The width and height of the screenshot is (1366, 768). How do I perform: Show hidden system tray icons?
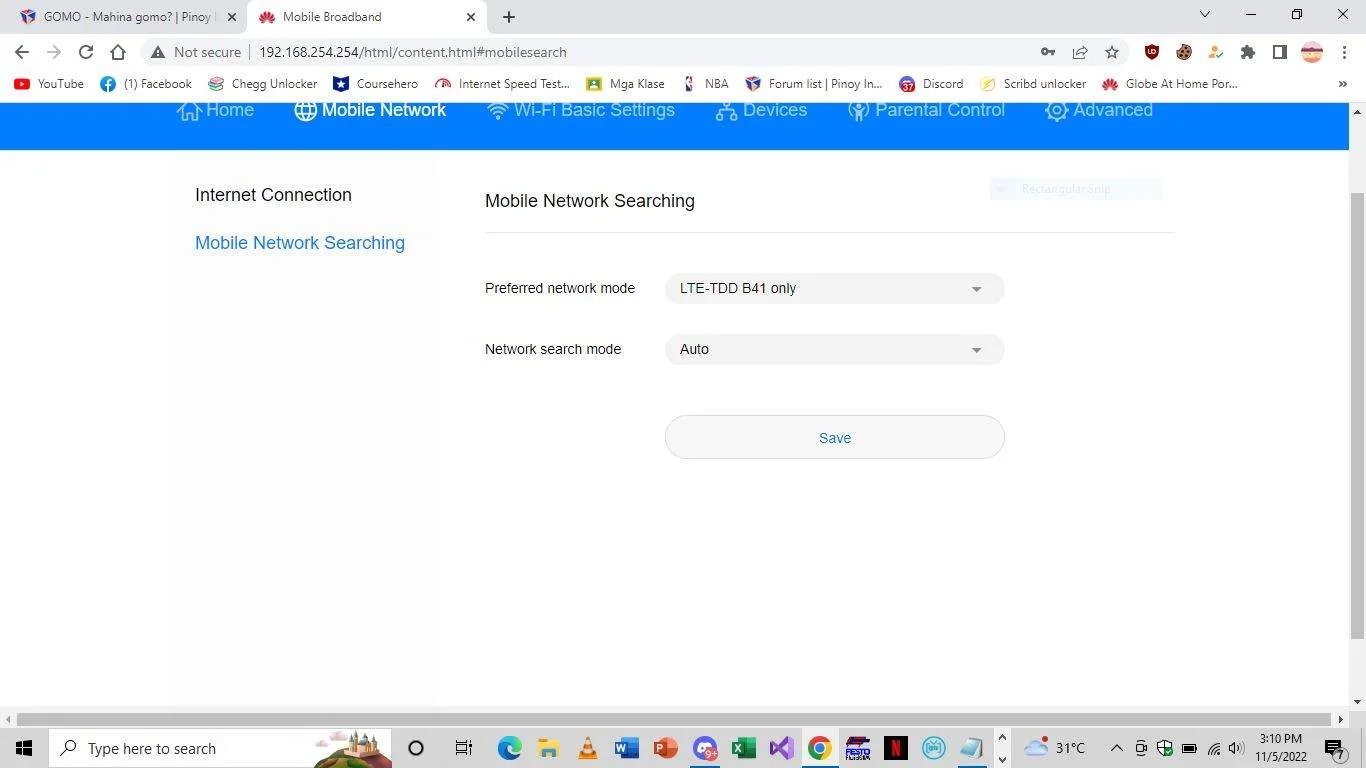(1116, 748)
